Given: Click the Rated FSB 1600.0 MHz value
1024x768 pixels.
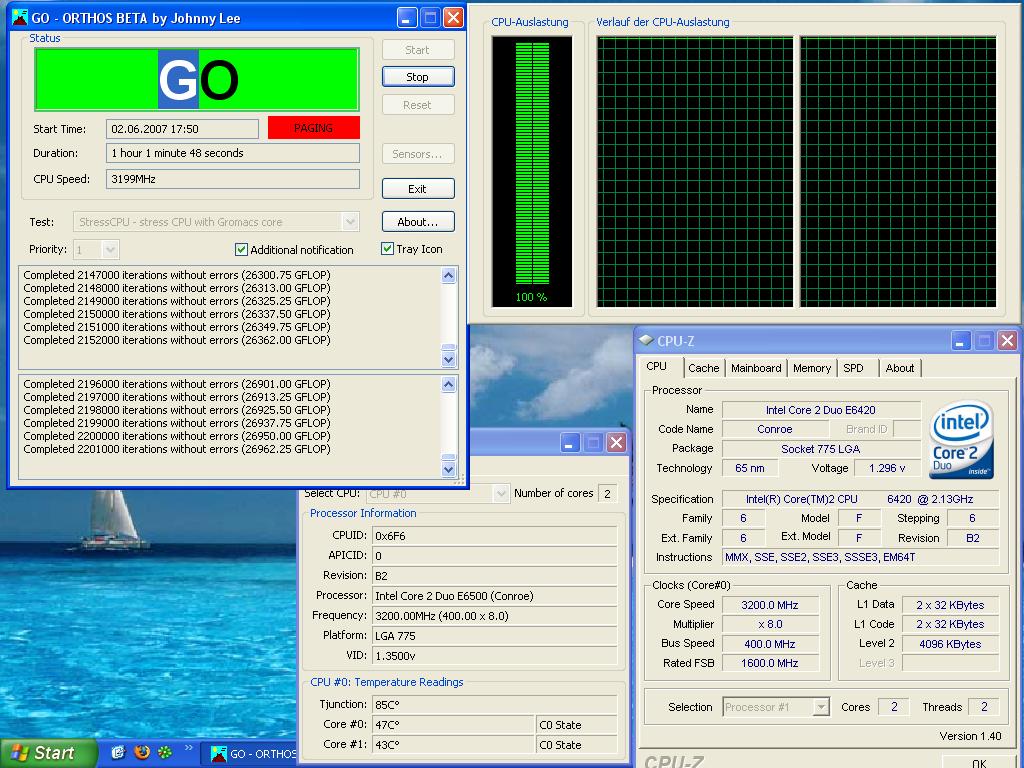Looking at the screenshot, I should pyautogui.click(x=770, y=664).
